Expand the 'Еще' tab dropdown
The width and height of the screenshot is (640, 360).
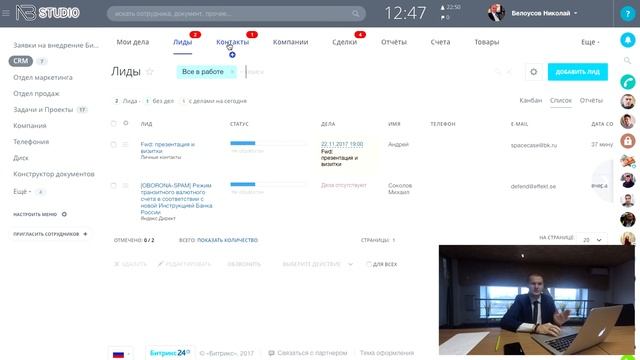point(590,42)
